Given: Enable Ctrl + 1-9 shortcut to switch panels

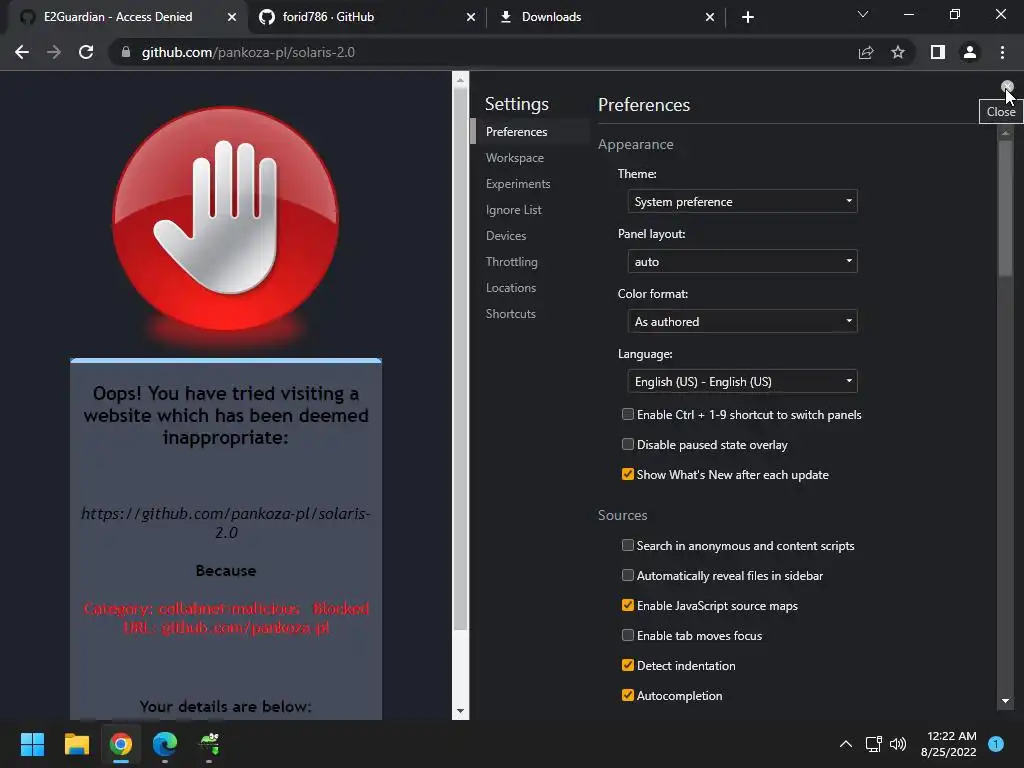Looking at the screenshot, I should [x=628, y=414].
